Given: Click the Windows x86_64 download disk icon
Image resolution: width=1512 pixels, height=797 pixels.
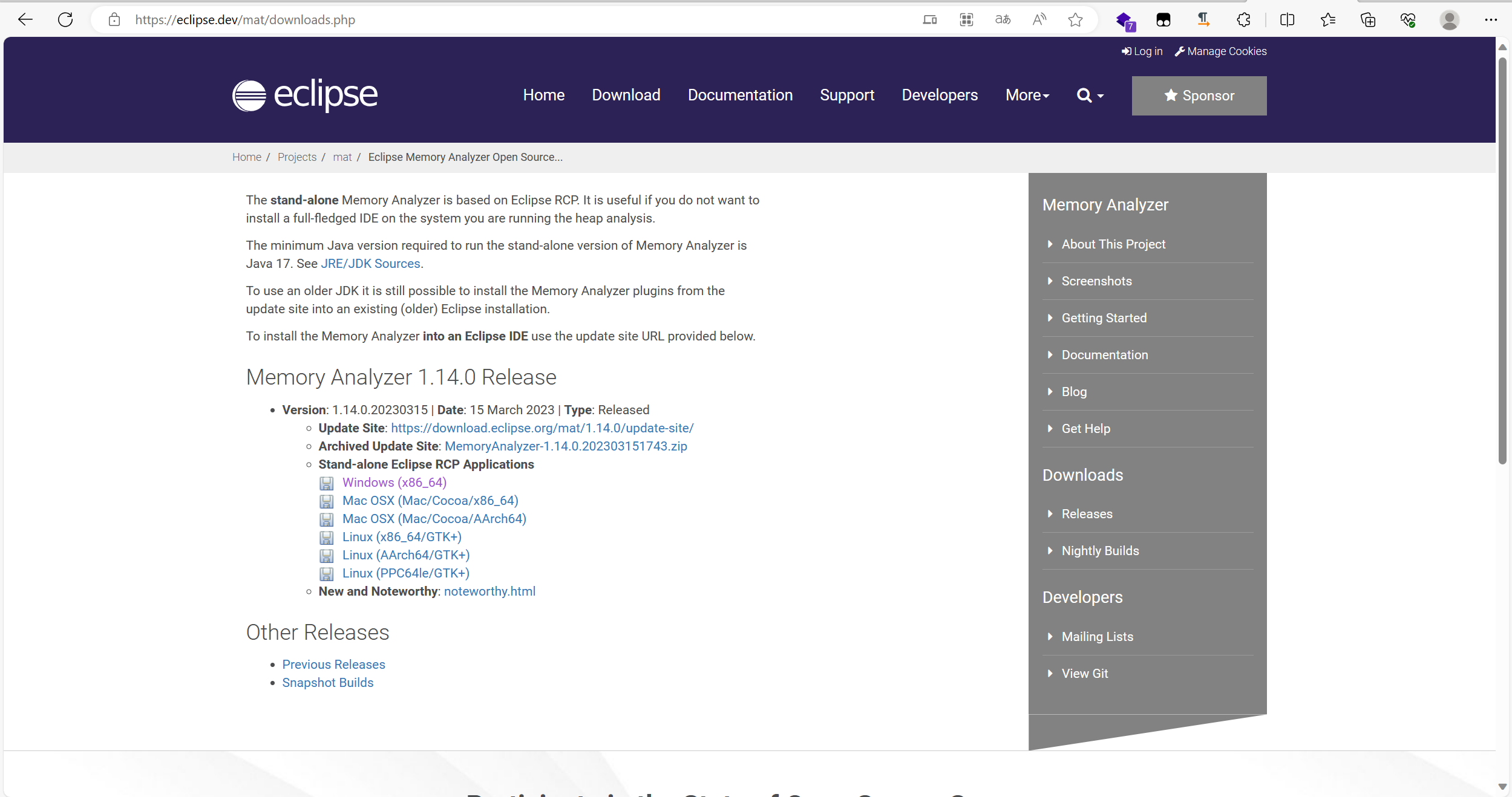Looking at the screenshot, I should [327, 483].
